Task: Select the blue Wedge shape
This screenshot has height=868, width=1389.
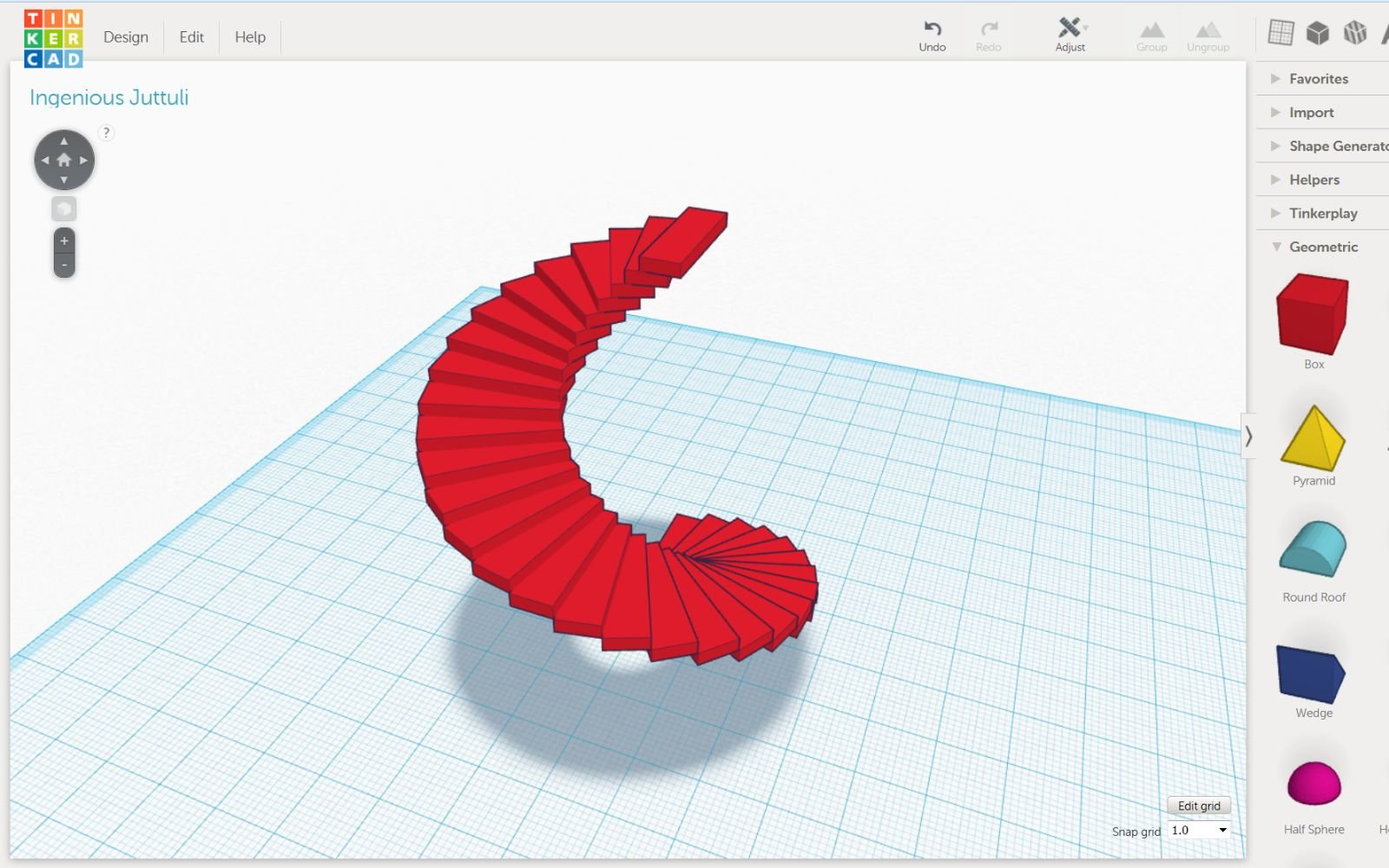Action: click(x=1313, y=673)
